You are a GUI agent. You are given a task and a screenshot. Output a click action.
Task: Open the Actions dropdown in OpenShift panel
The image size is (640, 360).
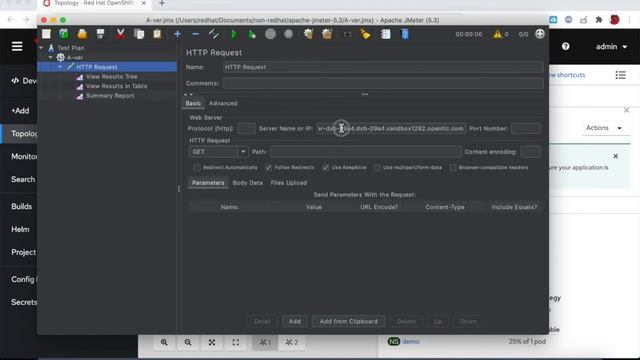point(604,128)
